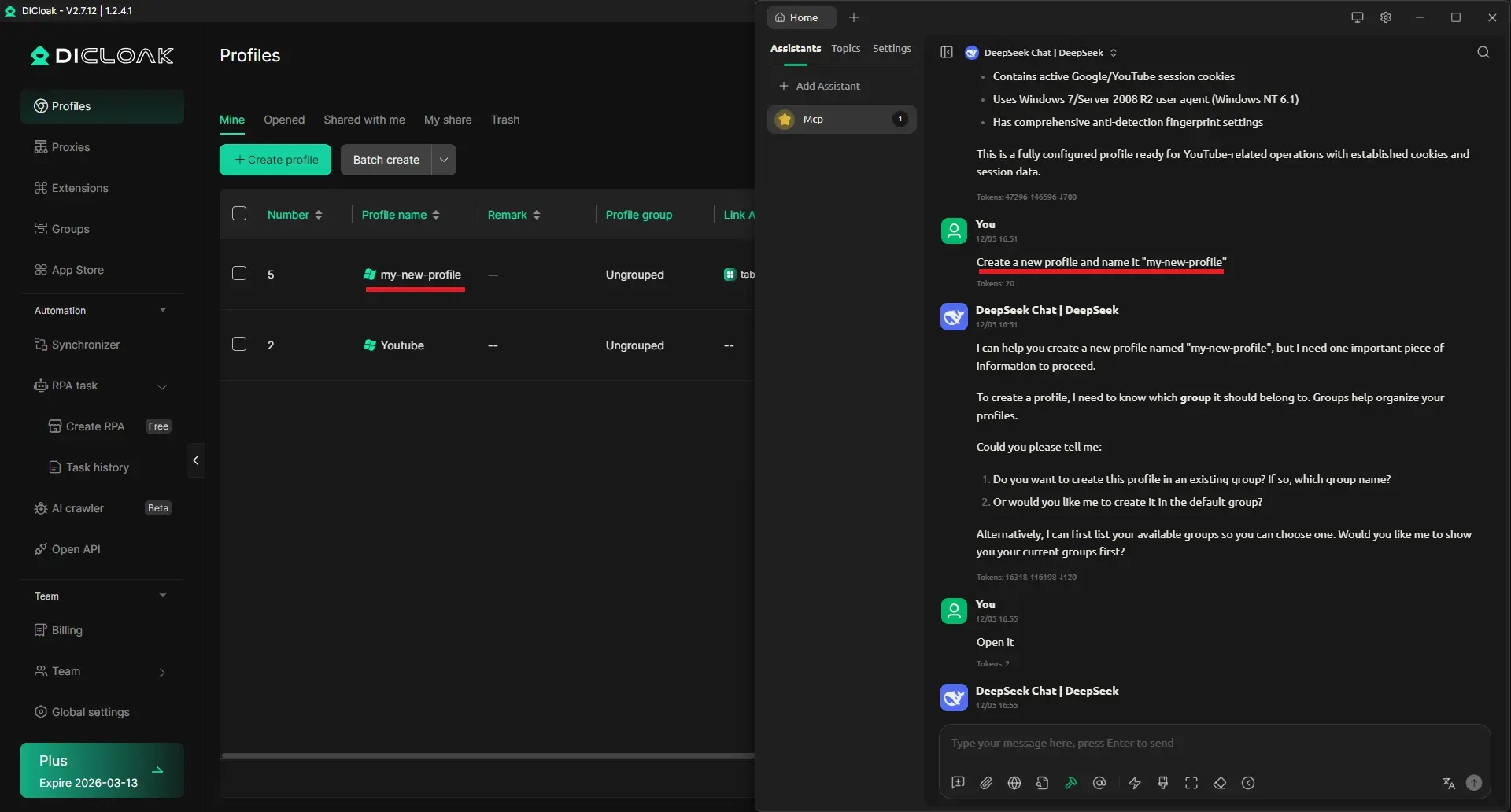This screenshot has width=1511, height=812.
Task: Open the Batch create dropdown arrow
Action: (444, 160)
